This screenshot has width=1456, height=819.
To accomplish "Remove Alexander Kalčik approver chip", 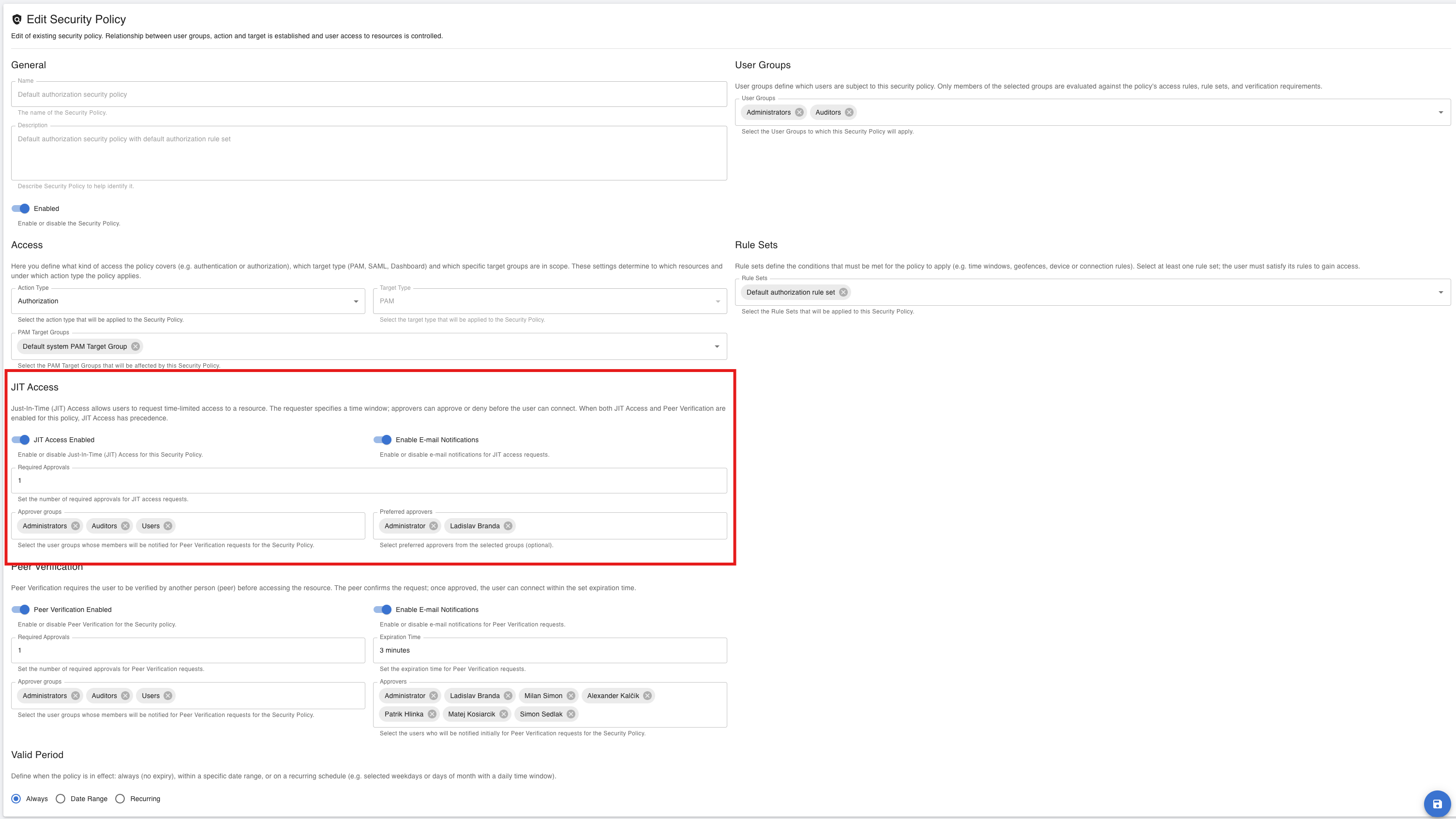I will [x=647, y=696].
